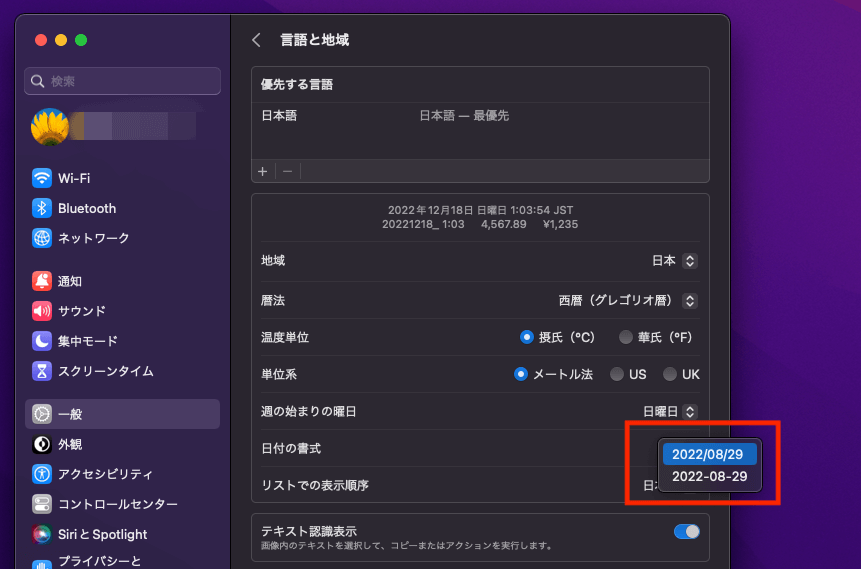Choose the 華氏 (°F) temperature option
The width and height of the screenshot is (861, 569).
(626, 337)
